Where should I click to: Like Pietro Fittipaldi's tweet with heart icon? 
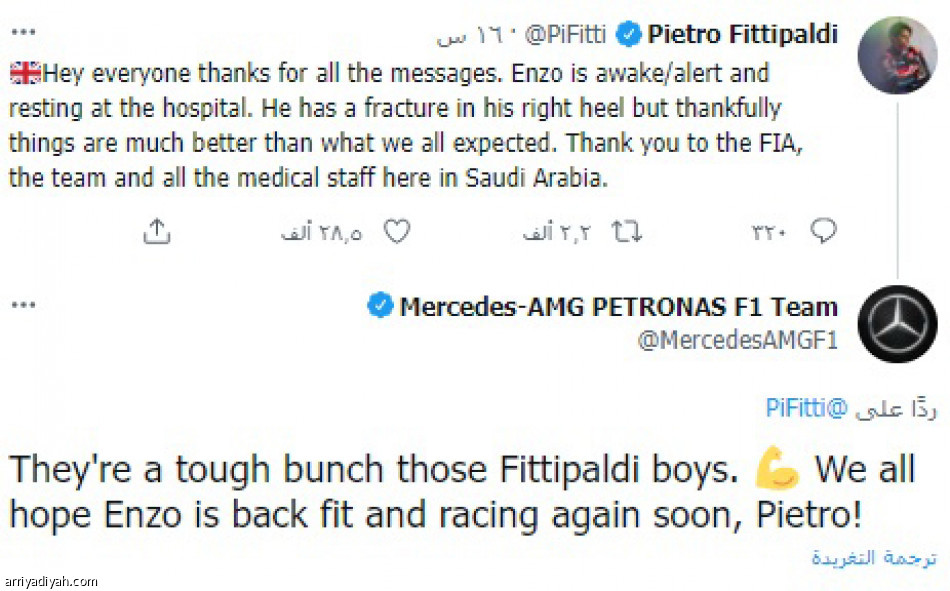pyautogui.click(x=397, y=232)
